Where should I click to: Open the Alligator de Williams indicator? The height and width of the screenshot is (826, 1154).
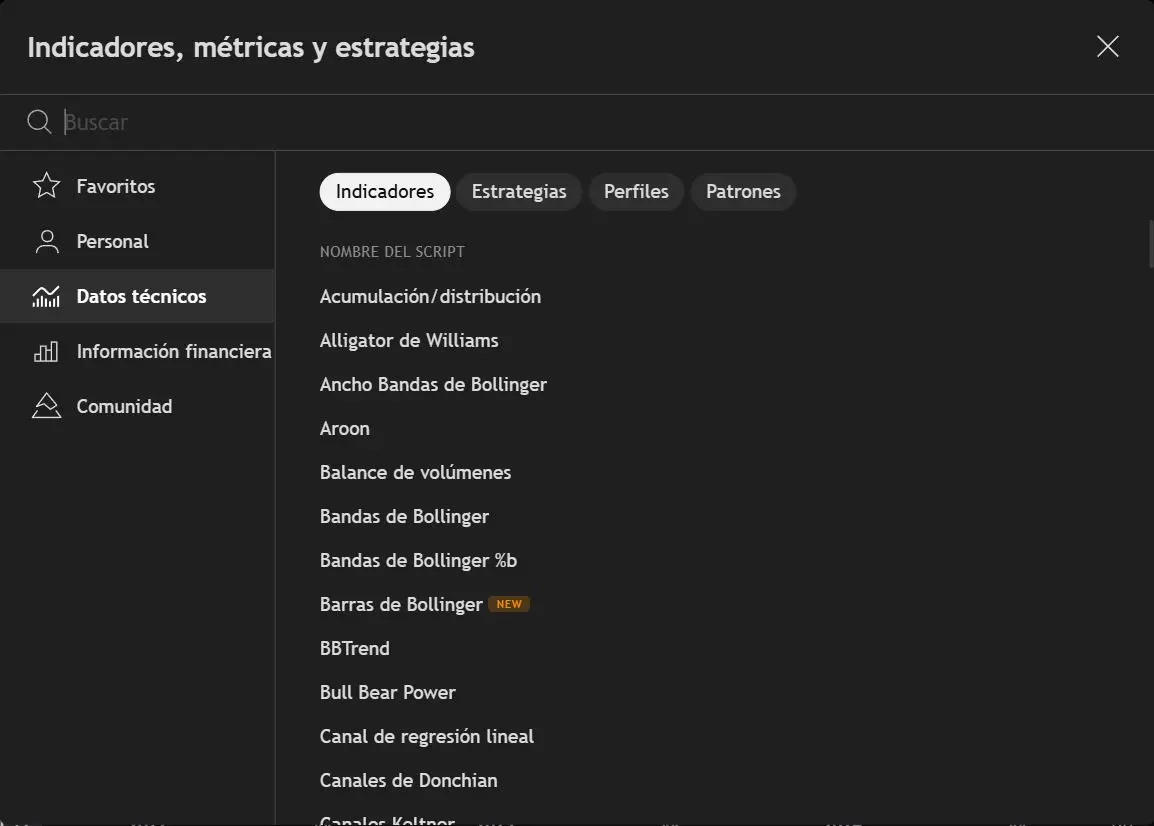pos(409,340)
